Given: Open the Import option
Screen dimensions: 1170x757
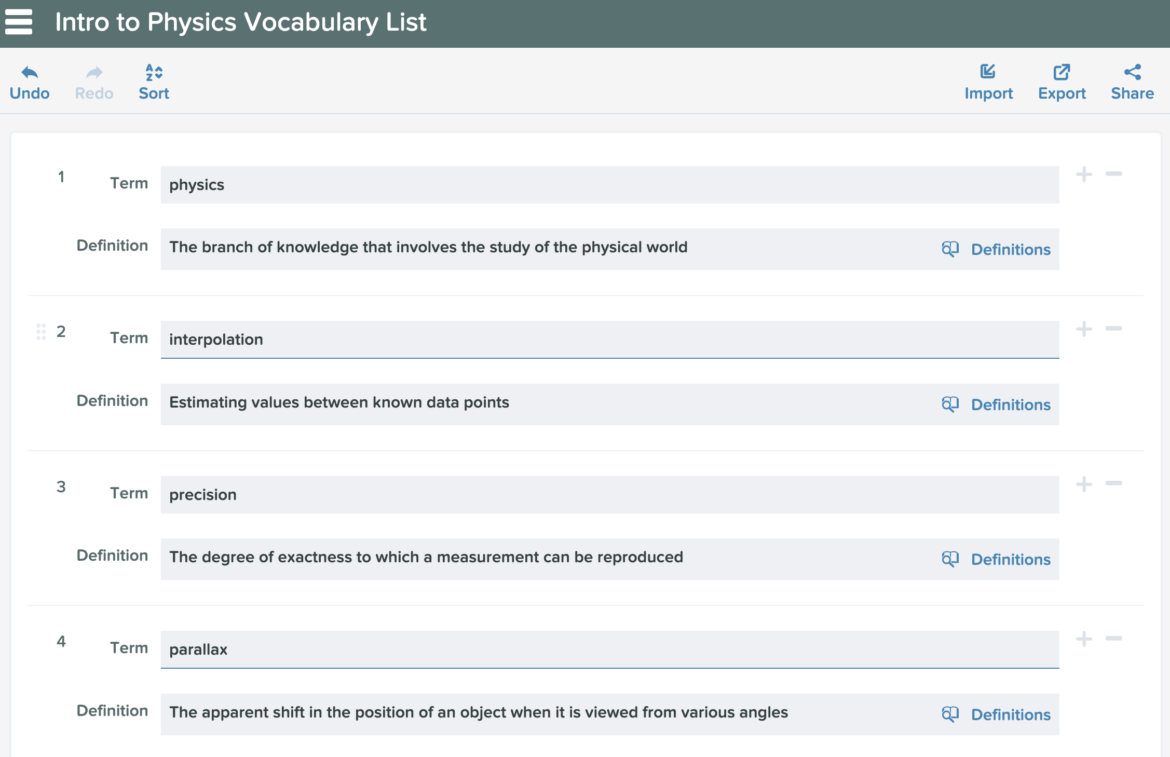Looking at the screenshot, I should [x=988, y=82].
